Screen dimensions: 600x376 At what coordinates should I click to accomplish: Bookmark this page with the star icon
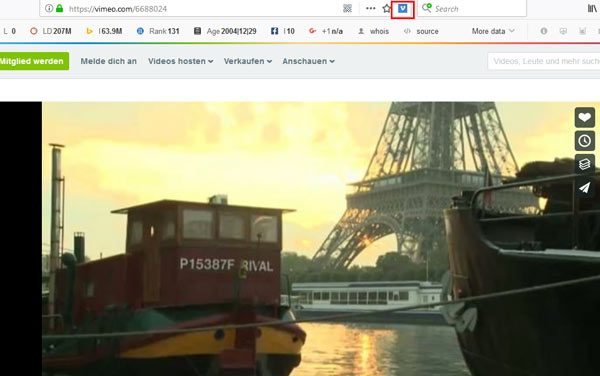[x=386, y=8]
